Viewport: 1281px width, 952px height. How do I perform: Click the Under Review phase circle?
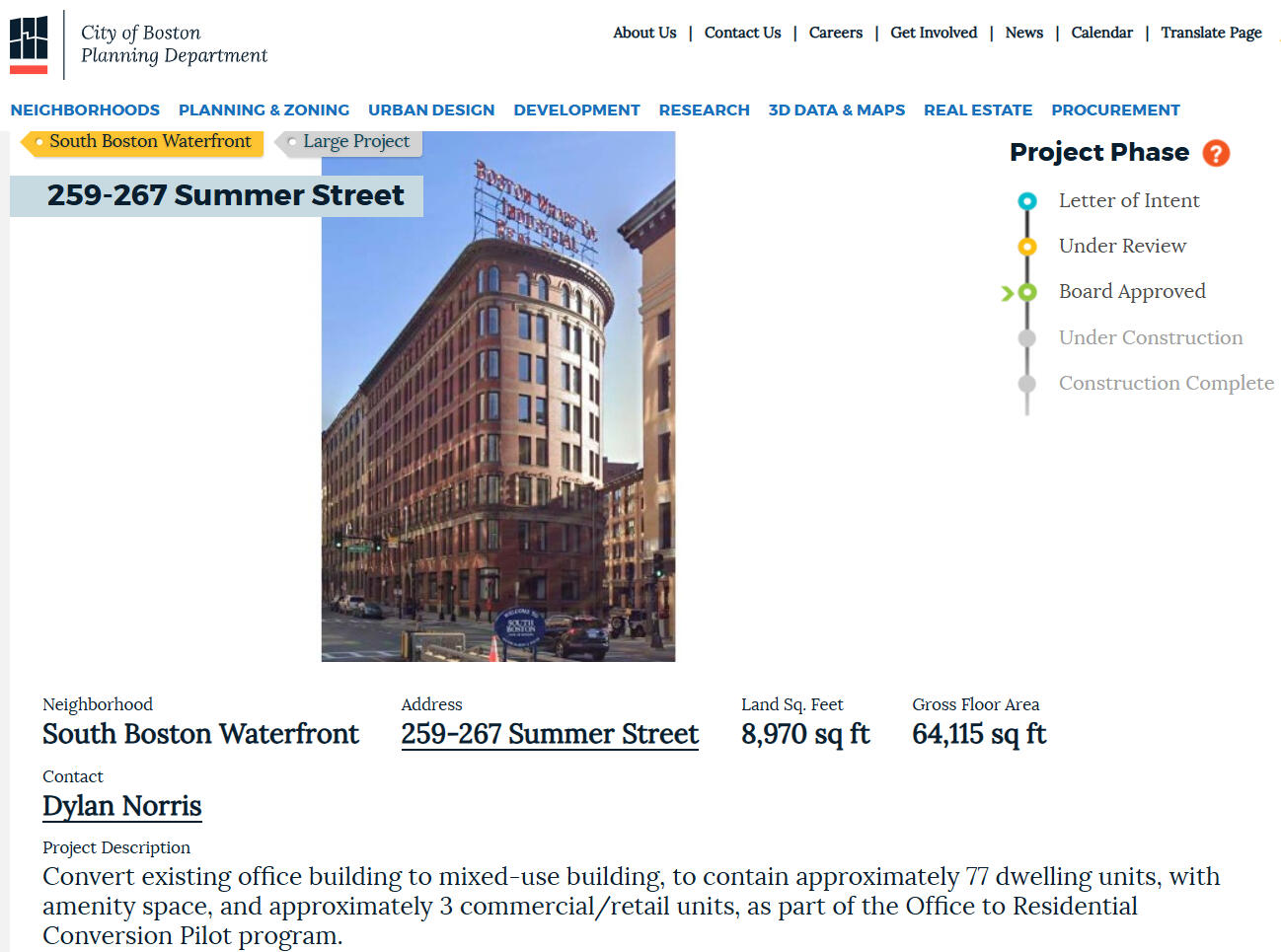pyautogui.click(x=1026, y=247)
